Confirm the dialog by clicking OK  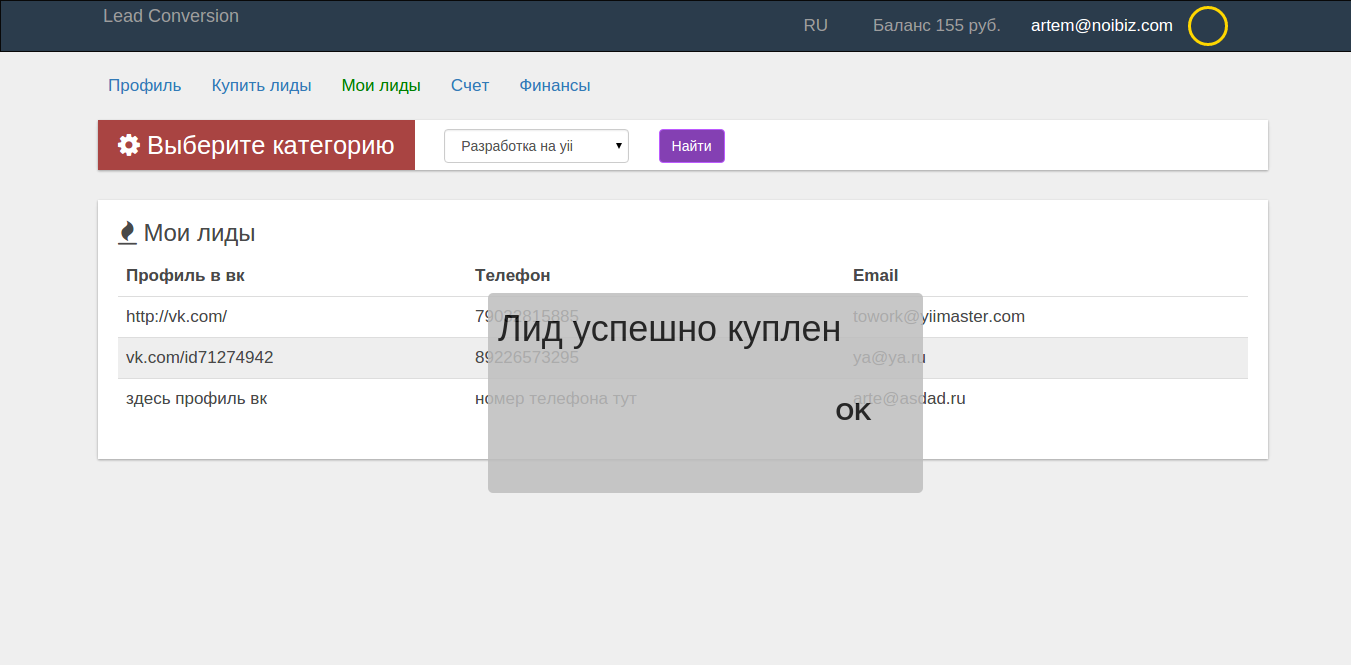[853, 412]
